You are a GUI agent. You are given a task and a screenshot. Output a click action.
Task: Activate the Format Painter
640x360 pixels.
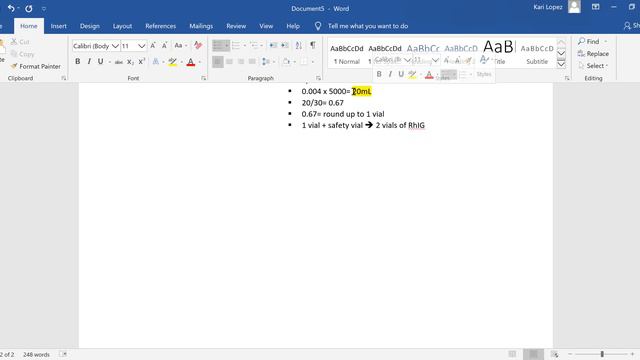point(36,66)
